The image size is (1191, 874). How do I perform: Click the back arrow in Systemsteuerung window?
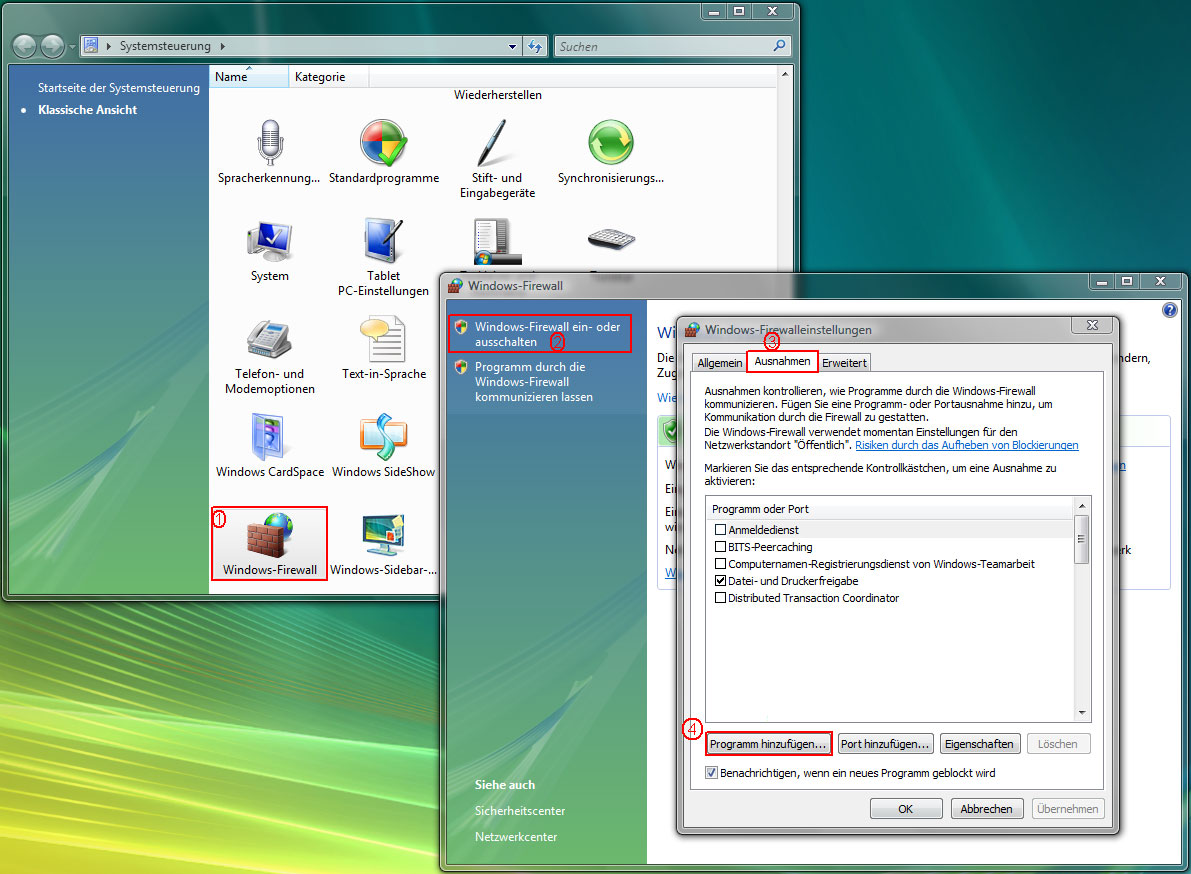click(x=24, y=46)
